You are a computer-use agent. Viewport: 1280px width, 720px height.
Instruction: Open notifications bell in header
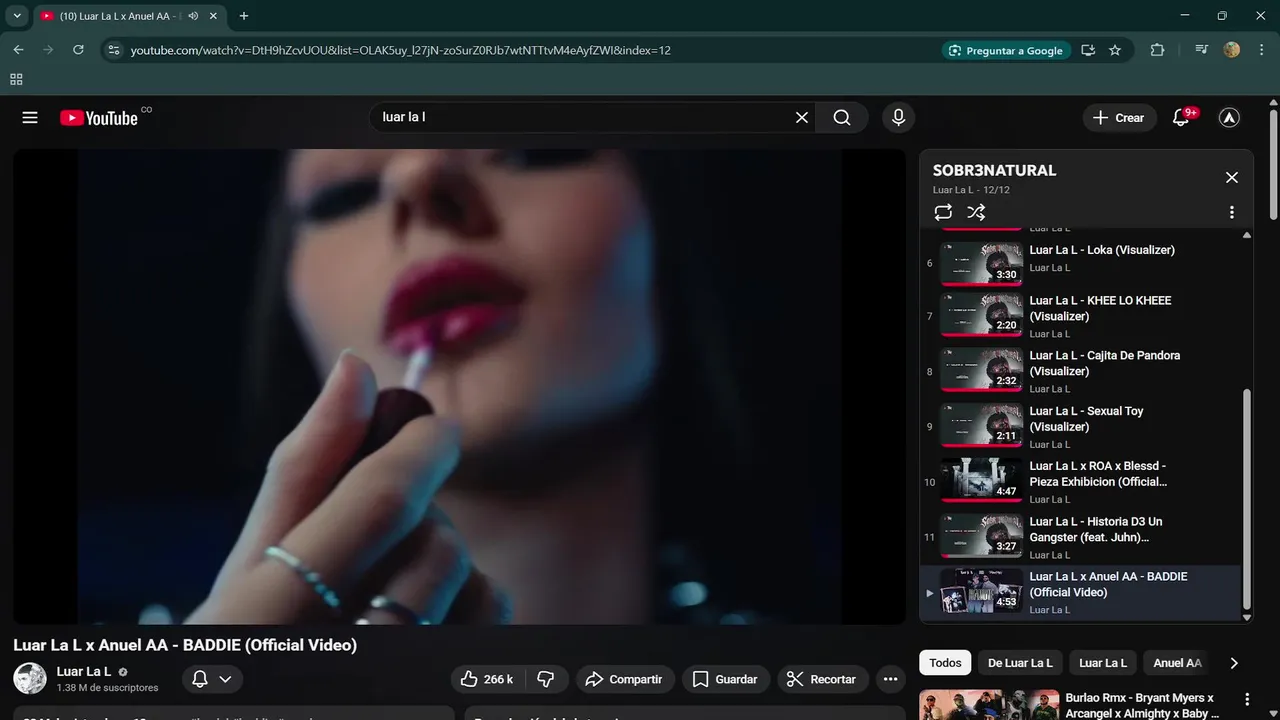pos(1181,118)
